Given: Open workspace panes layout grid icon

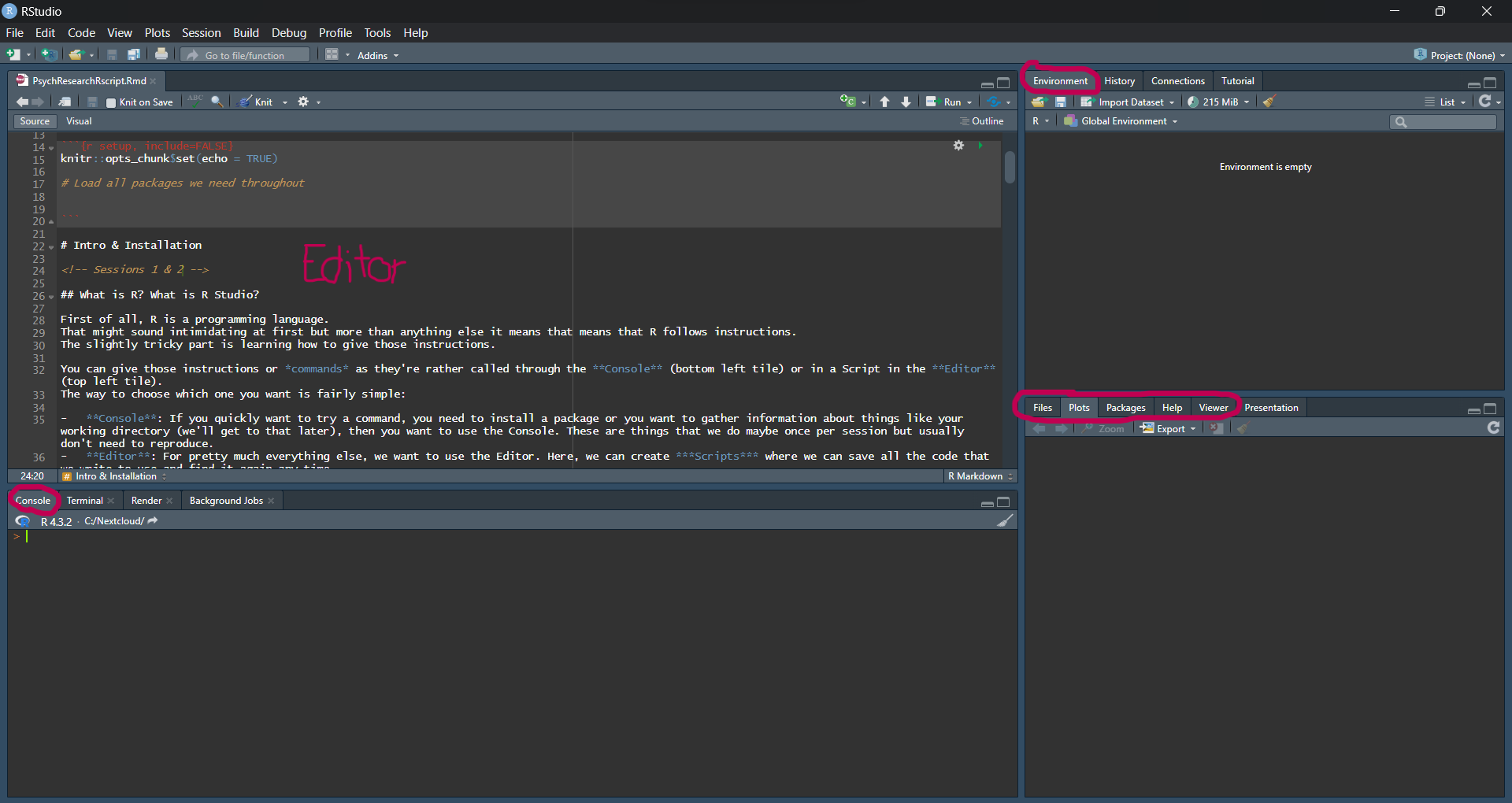Looking at the screenshot, I should (332, 54).
